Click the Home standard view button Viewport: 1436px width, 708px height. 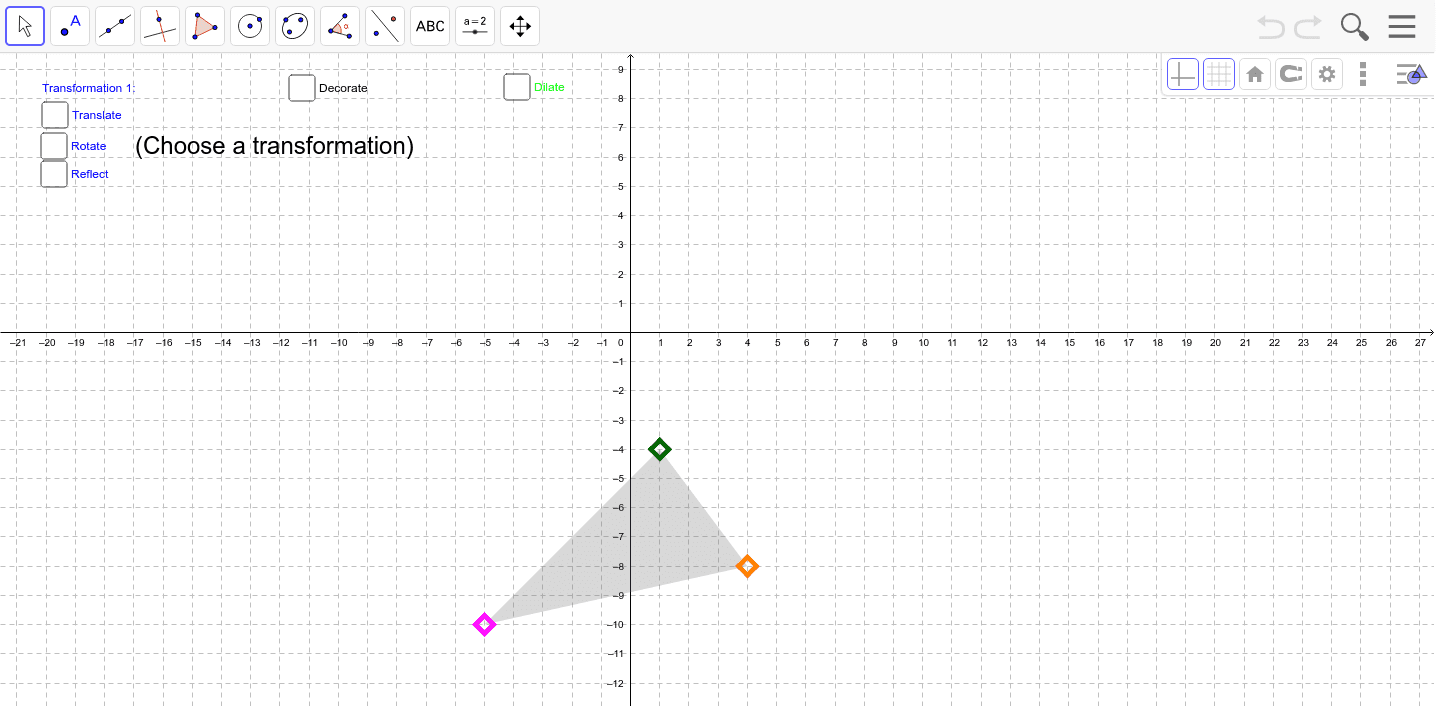pos(1255,74)
